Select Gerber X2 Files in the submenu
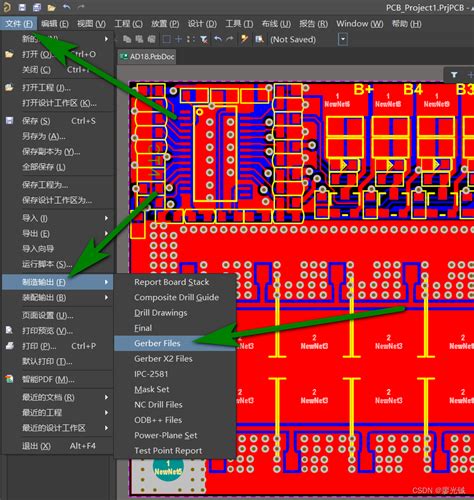This screenshot has height=500, width=474. pos(175,359)
